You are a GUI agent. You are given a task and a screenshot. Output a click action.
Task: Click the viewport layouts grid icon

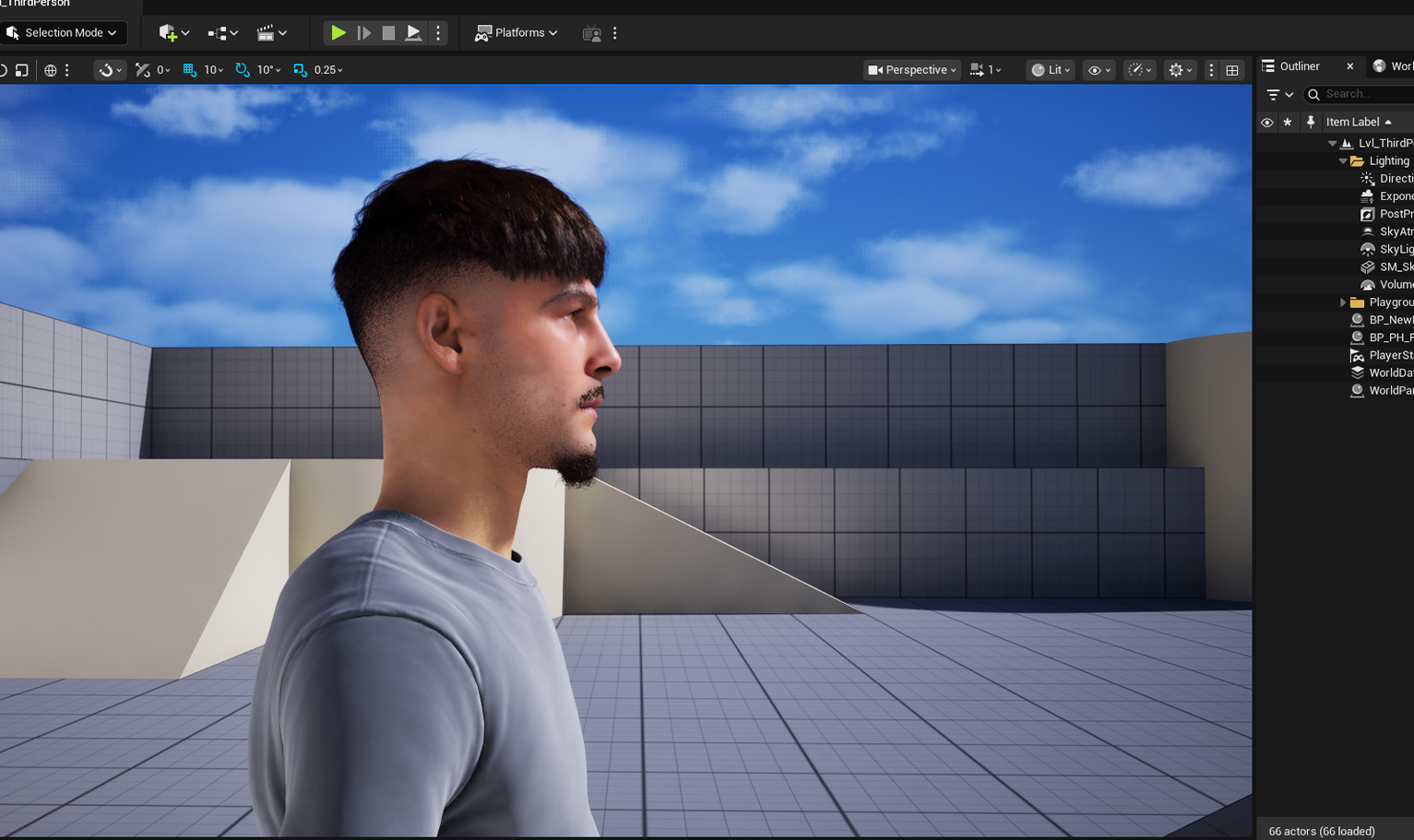tap(1231, 69)
